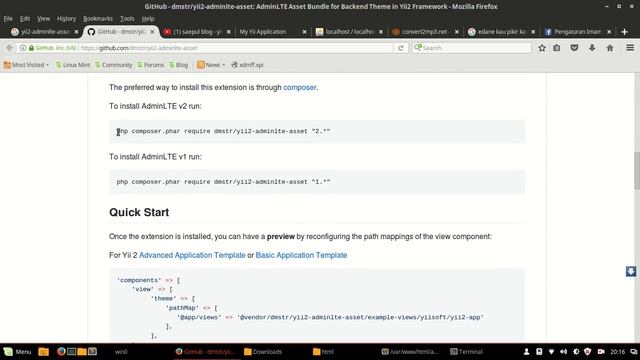The width and height of the screenshot is (640, 360).
Task: Open the Firefox hamburger menu
Action: click(630, 48)
